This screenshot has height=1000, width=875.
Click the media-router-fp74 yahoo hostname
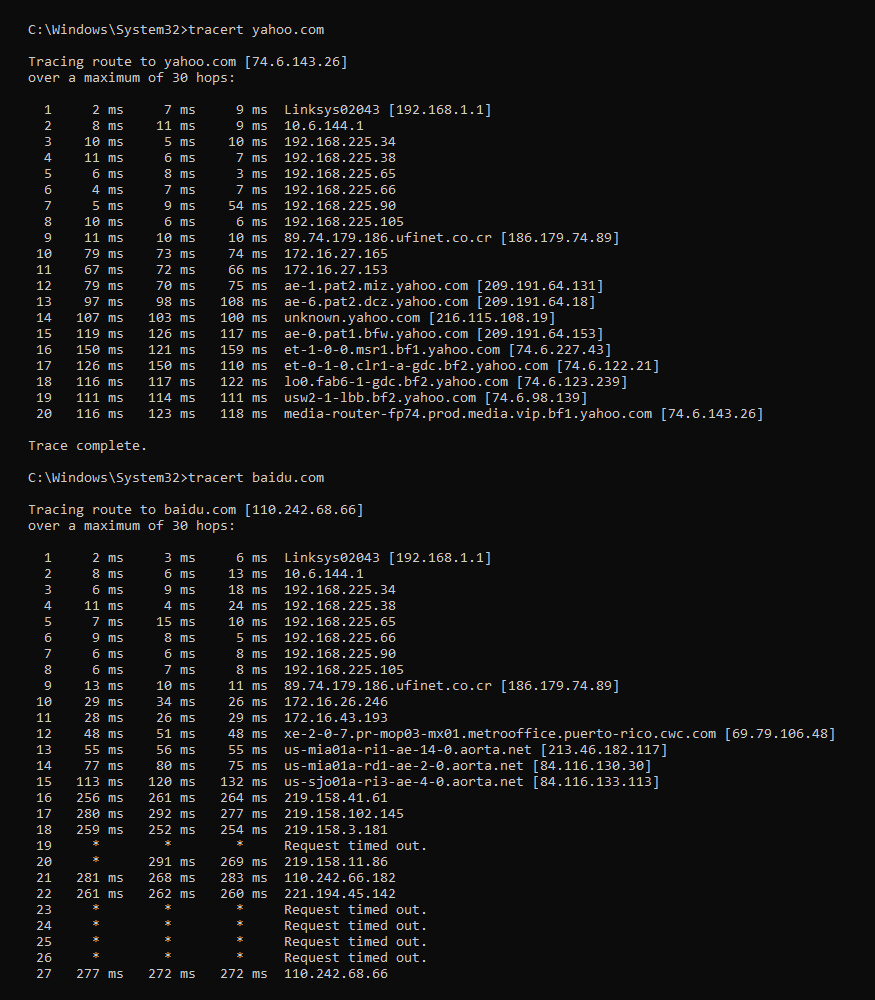click(x=468, y=414)
